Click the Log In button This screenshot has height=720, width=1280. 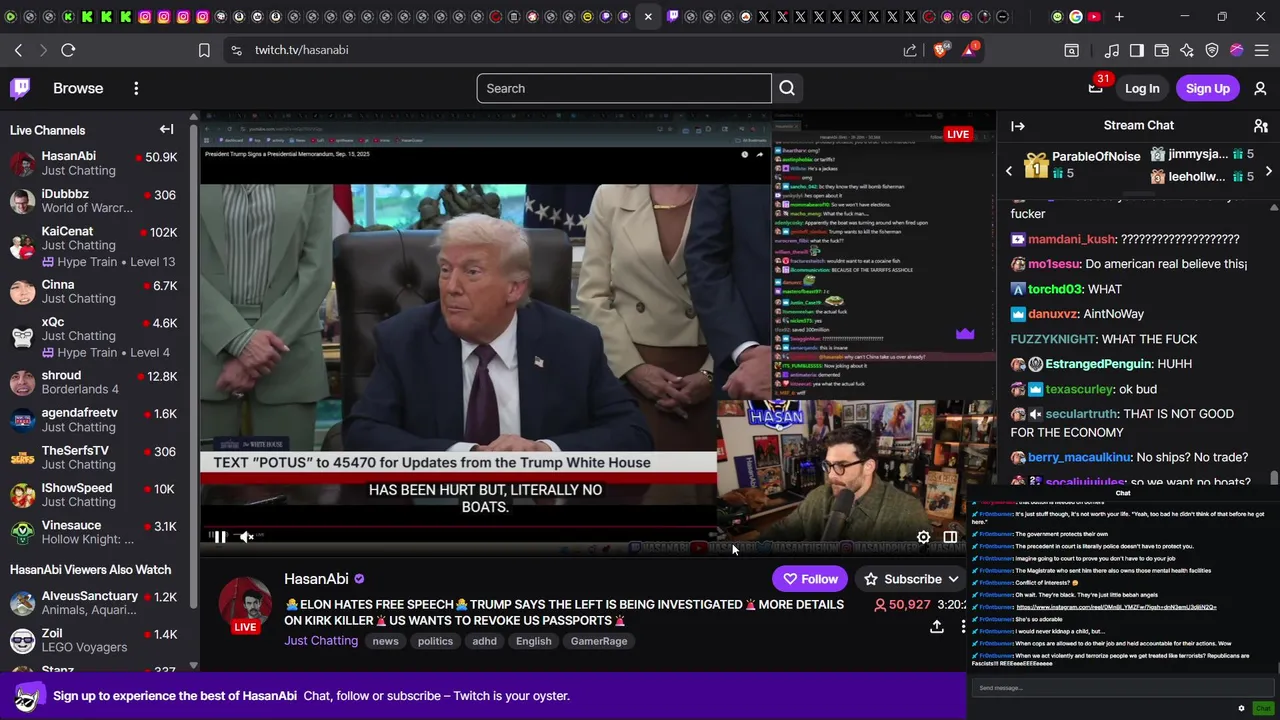click(x=1142, y=88)
